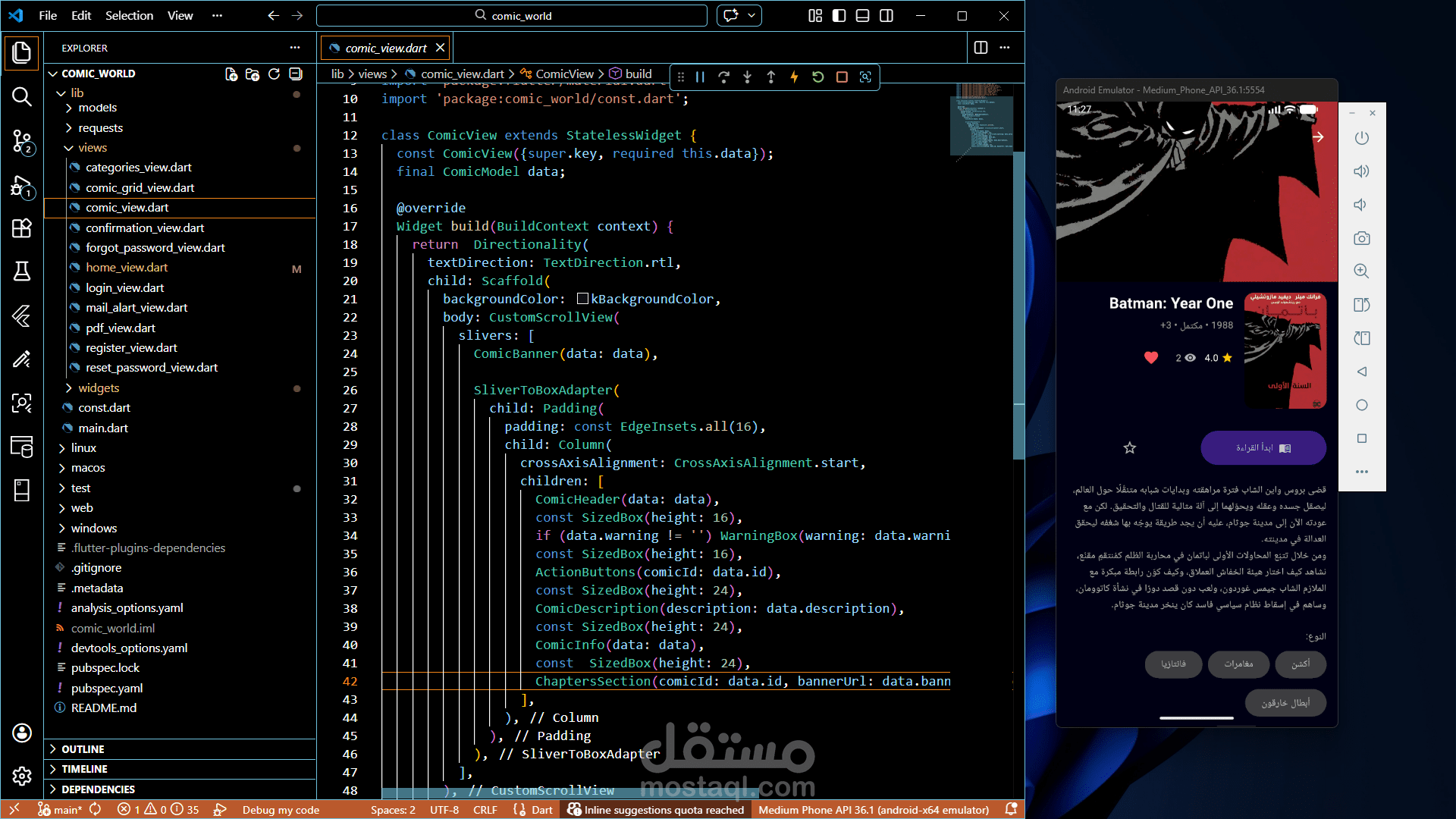
Task: Toggle favorite heart on Batman comic
Action: [x=1151, y=358]
